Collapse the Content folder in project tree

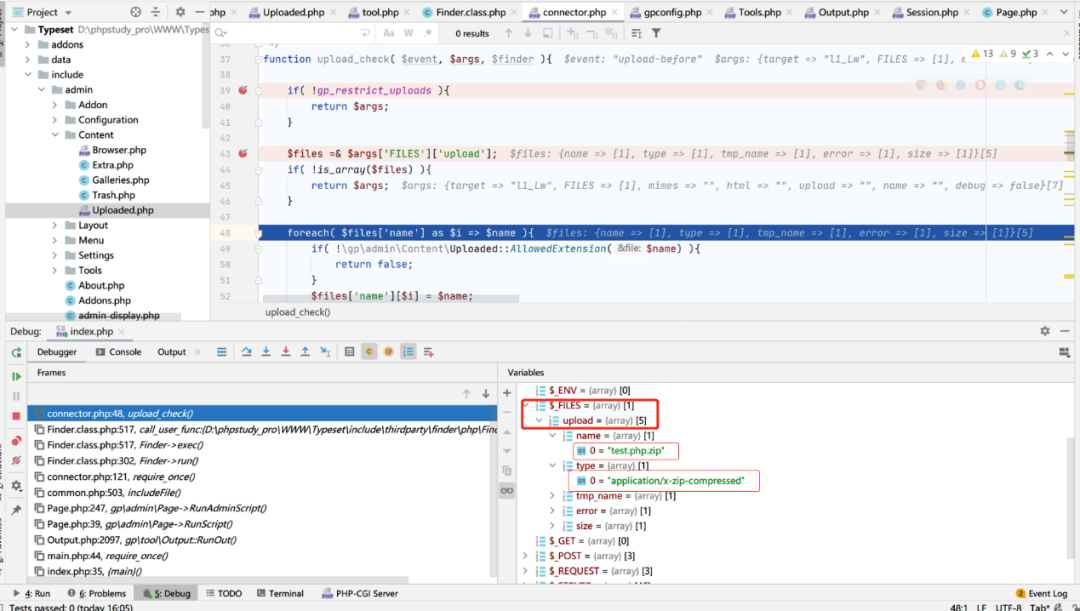click(55, 135)
